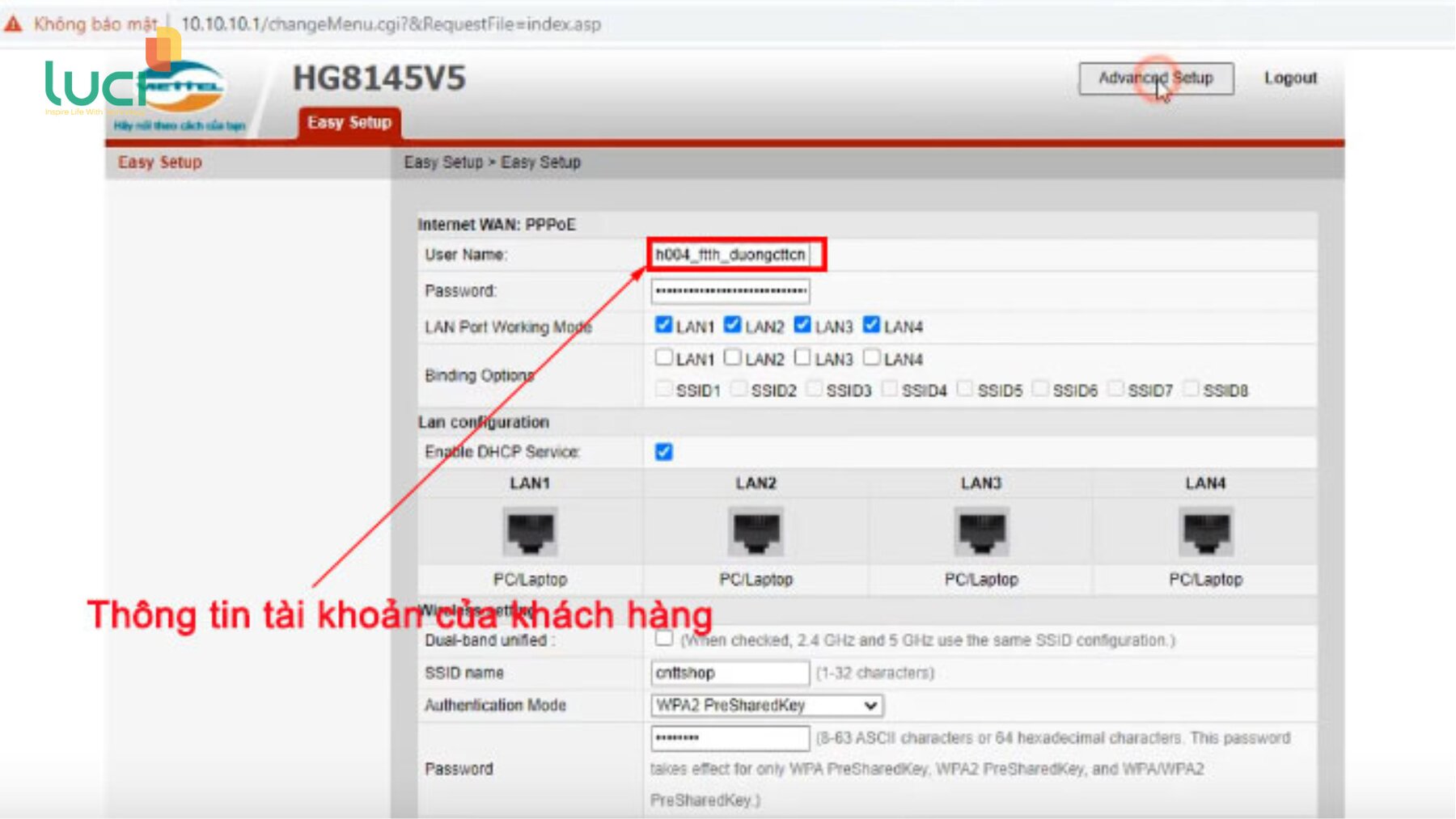The image size is (1456, 819).
Task: Click the Logout link
Action: pyautogui.click(x=1289, y=78)
